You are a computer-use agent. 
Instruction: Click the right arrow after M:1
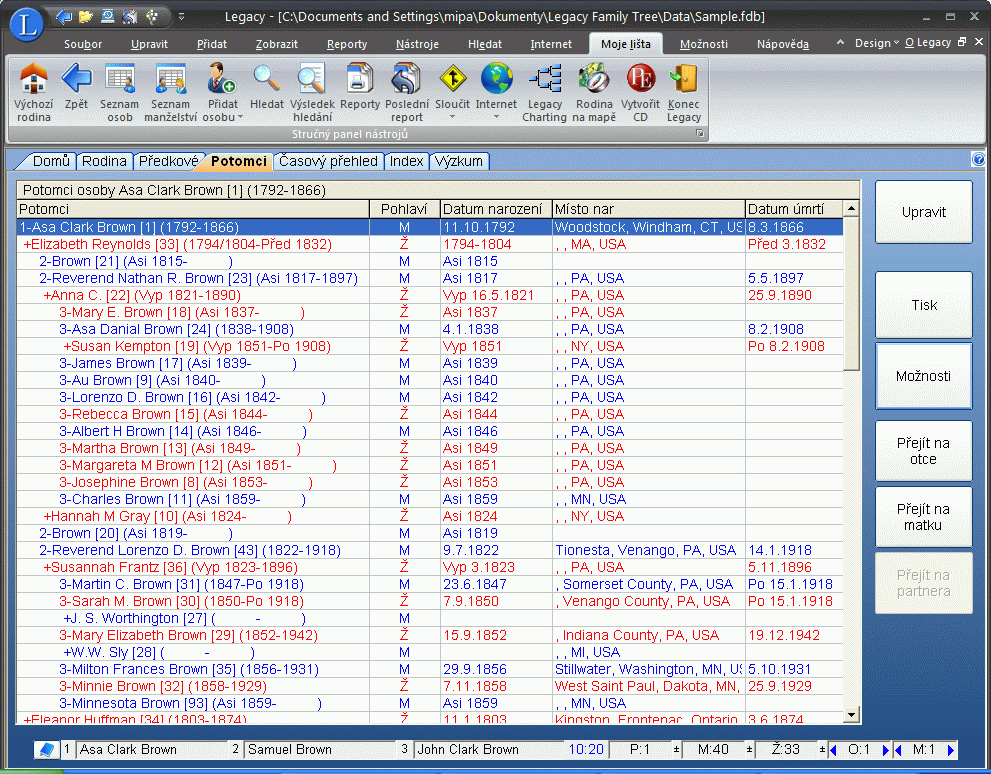(x=951, y=750)
